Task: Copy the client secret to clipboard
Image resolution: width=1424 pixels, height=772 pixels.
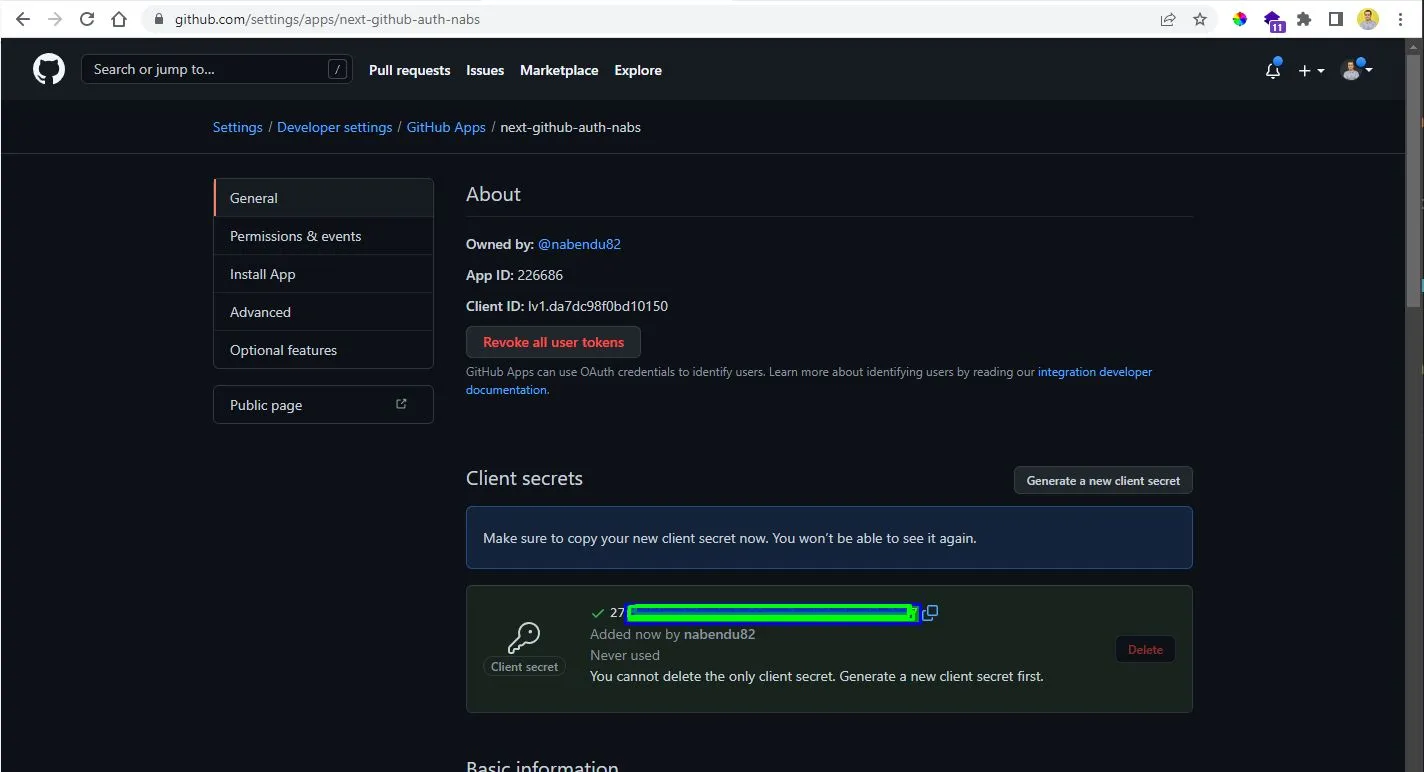Action: (x=930, y=613)
